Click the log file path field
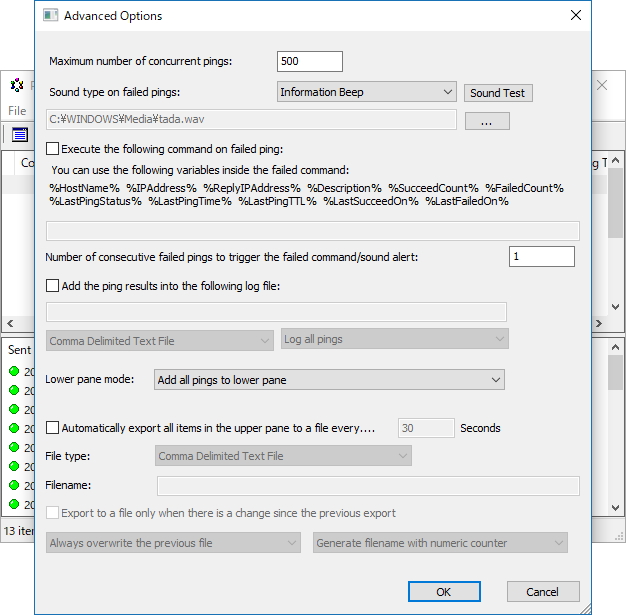 pos(276,312)
